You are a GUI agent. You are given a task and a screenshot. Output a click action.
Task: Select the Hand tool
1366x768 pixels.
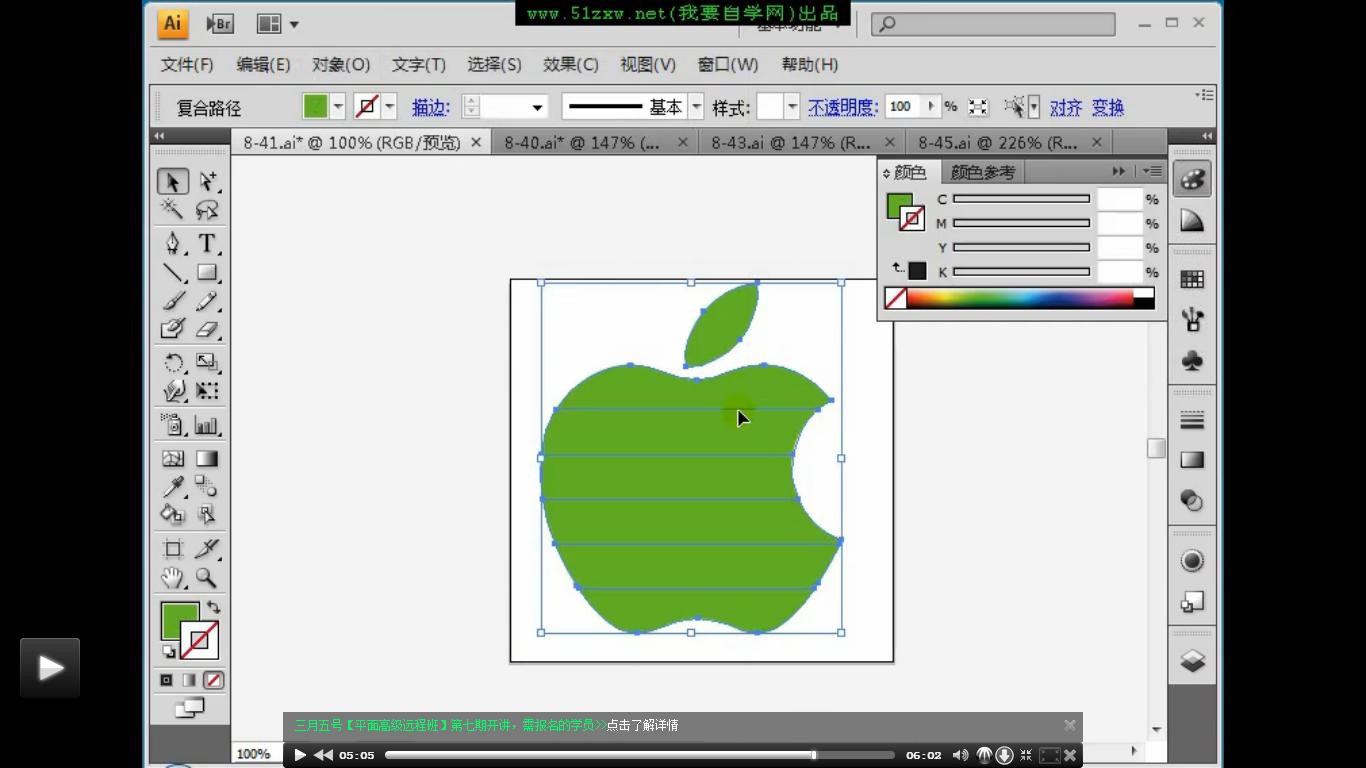(x=173, y=577)
